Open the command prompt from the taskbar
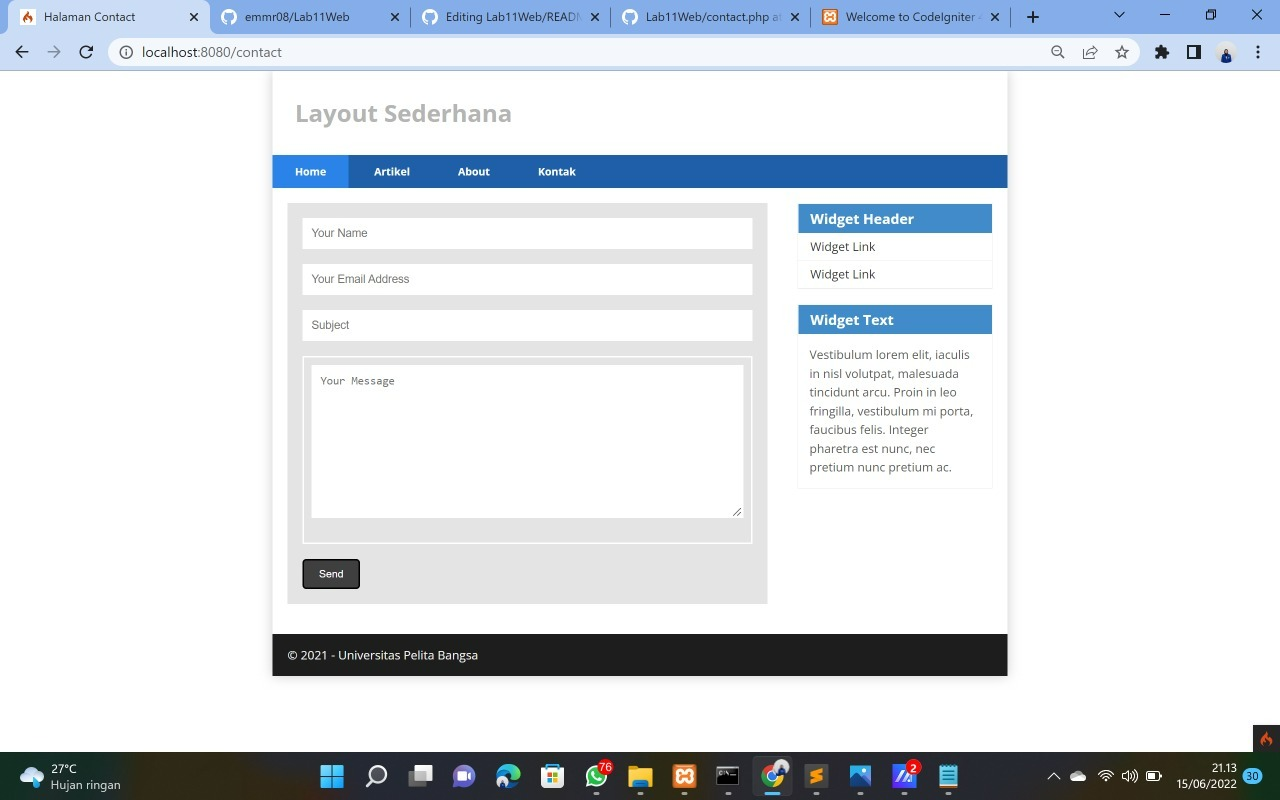1280x800 pixels. pyautogui.click(x=727, y=775)
